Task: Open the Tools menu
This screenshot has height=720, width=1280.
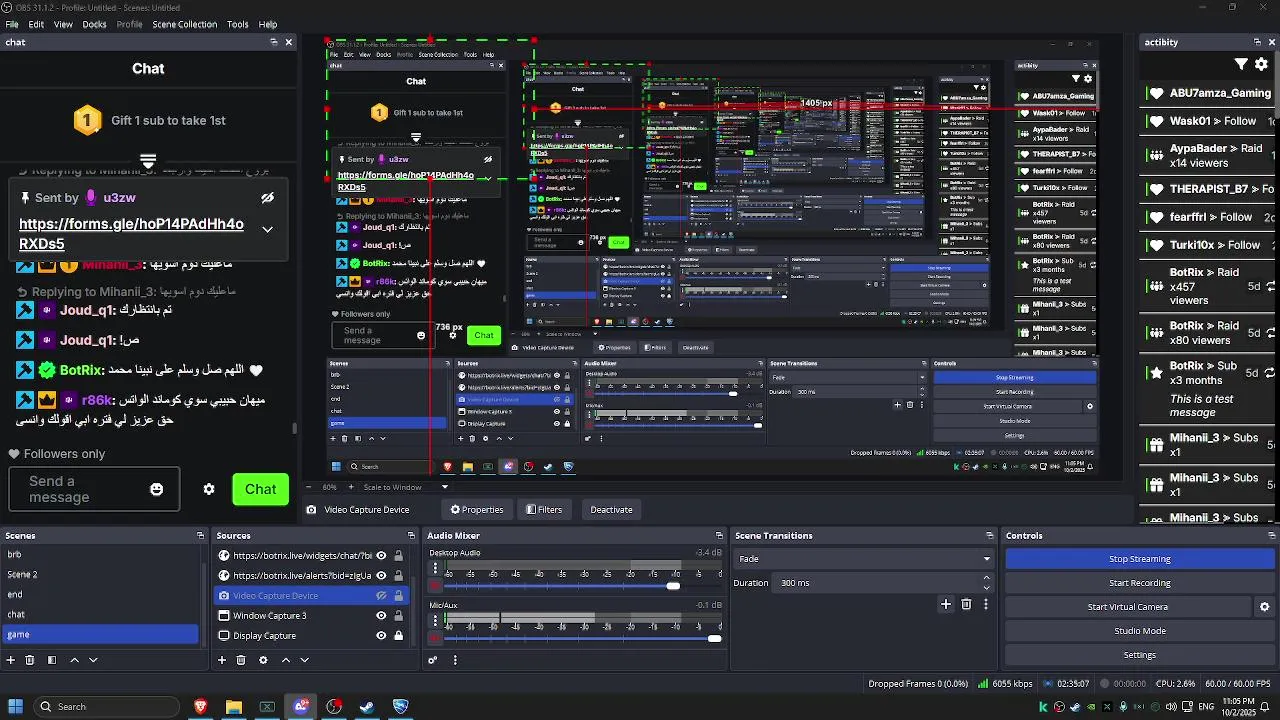Action: (x=237, y=24)
